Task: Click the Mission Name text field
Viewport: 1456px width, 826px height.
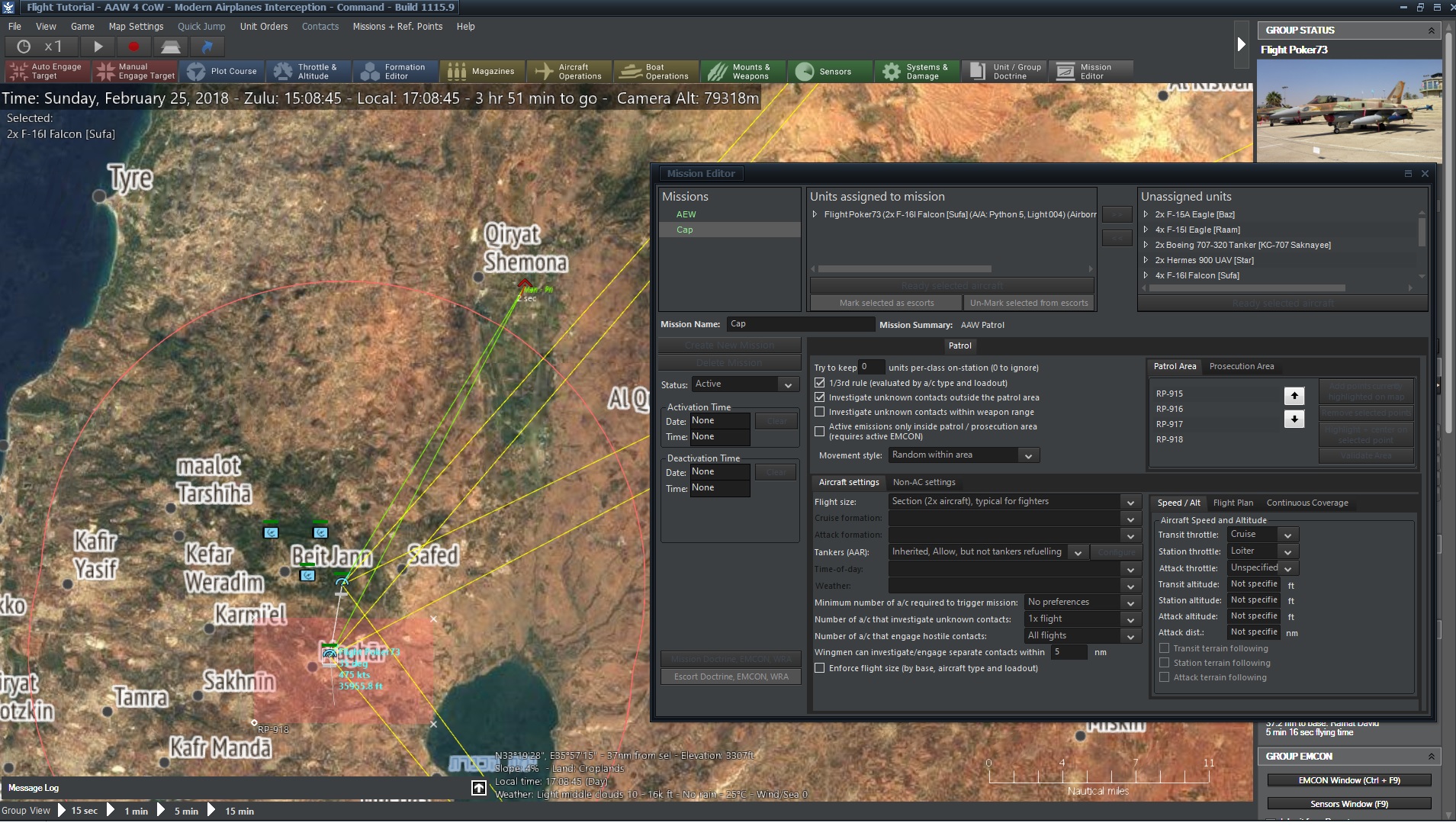Action: tap(799, 324)
